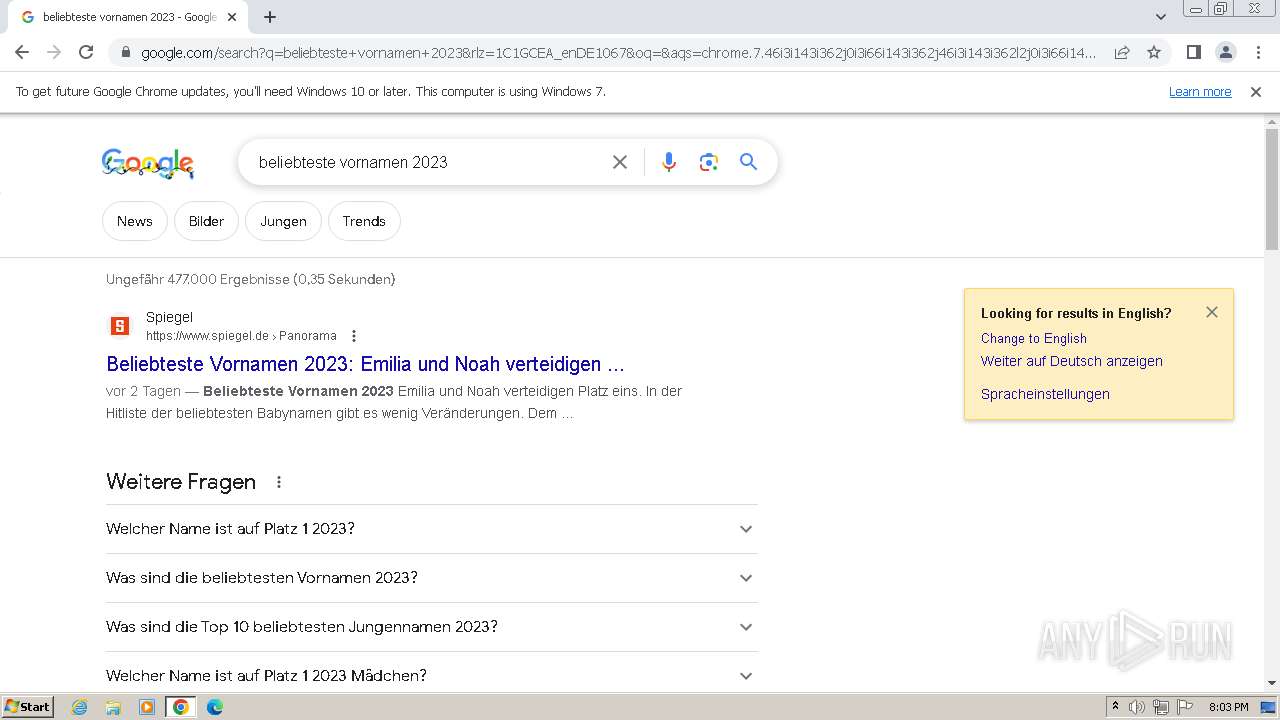Screen dimensions: 1280x720
Task: Open the clock showing 8:03 PM
Action: pyautogui.click(x=1228, y=707)
